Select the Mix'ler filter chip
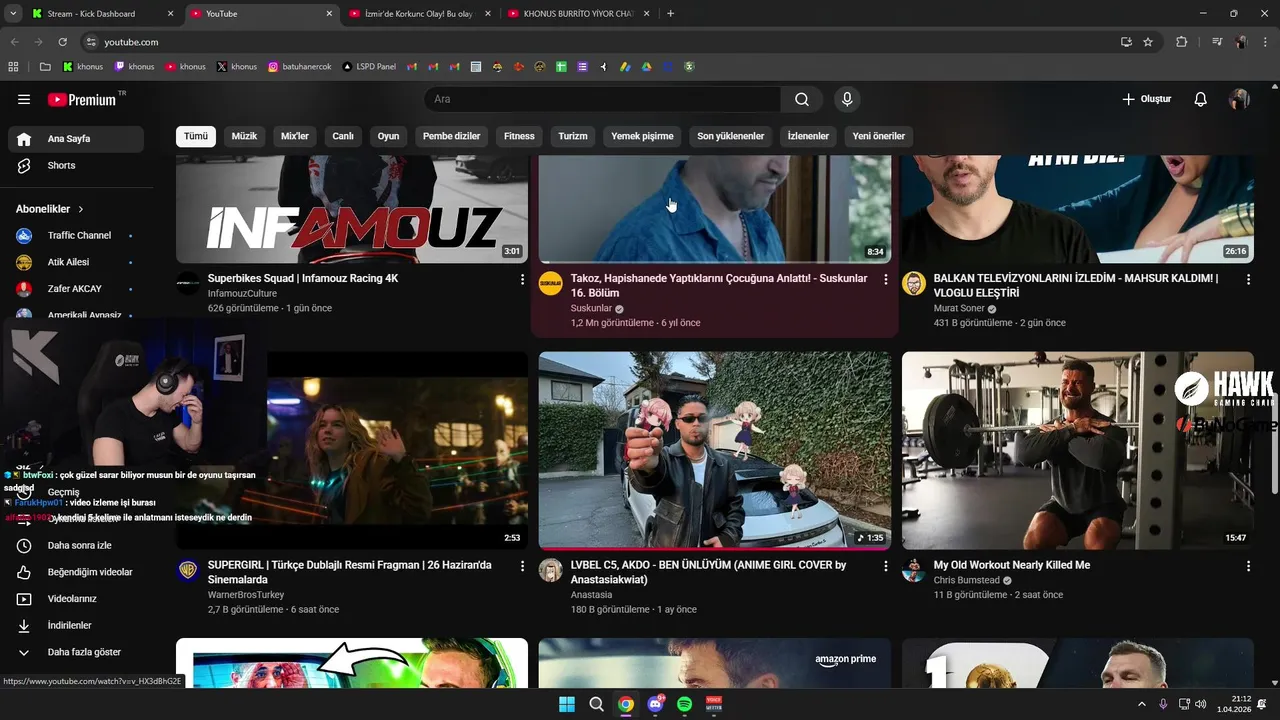Screen dimensions: 1280x720 [x=295, y=136]
